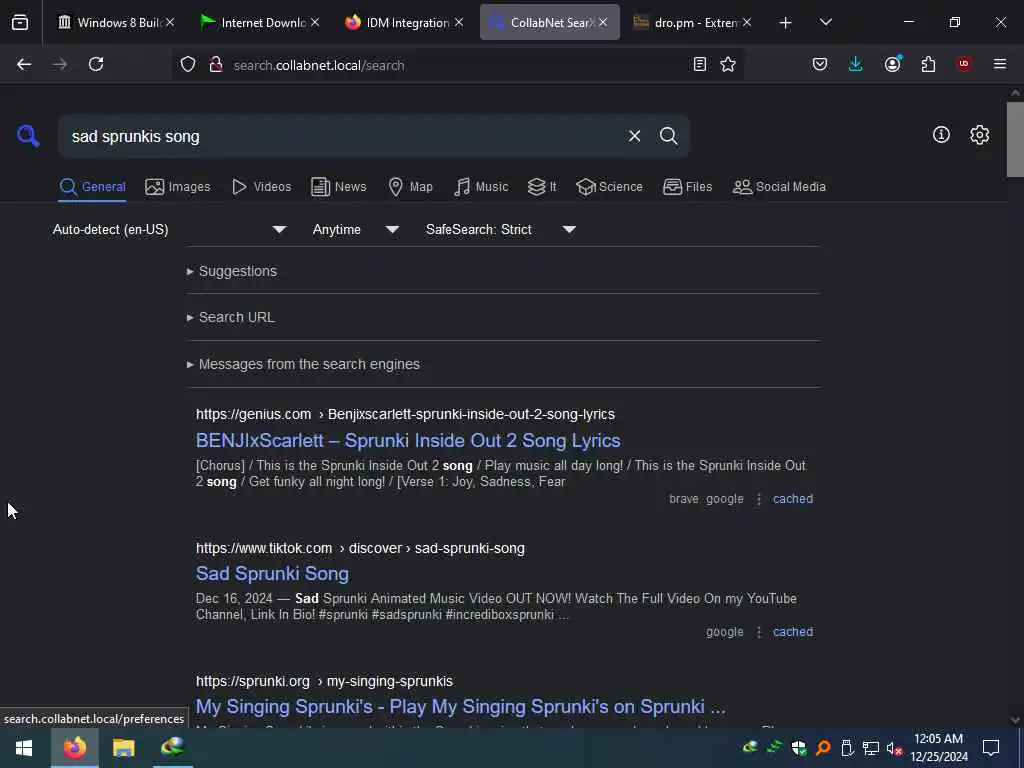Click the page vertical scrollbar thumb
Image resolution: width=1024 pixels, height=768 pixels.
click(1015, 139)
